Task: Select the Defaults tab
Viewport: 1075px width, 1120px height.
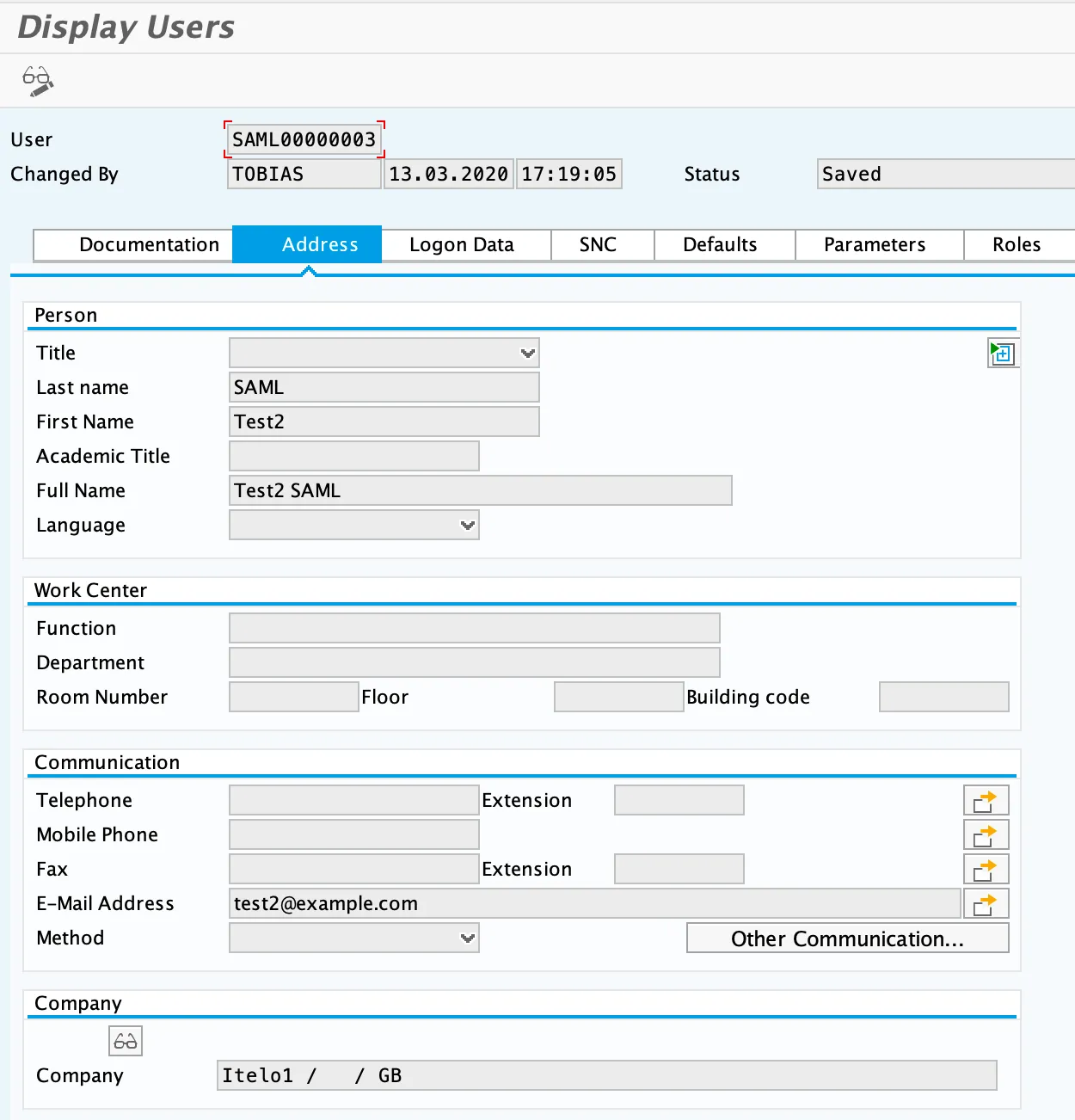Action: 720,245
